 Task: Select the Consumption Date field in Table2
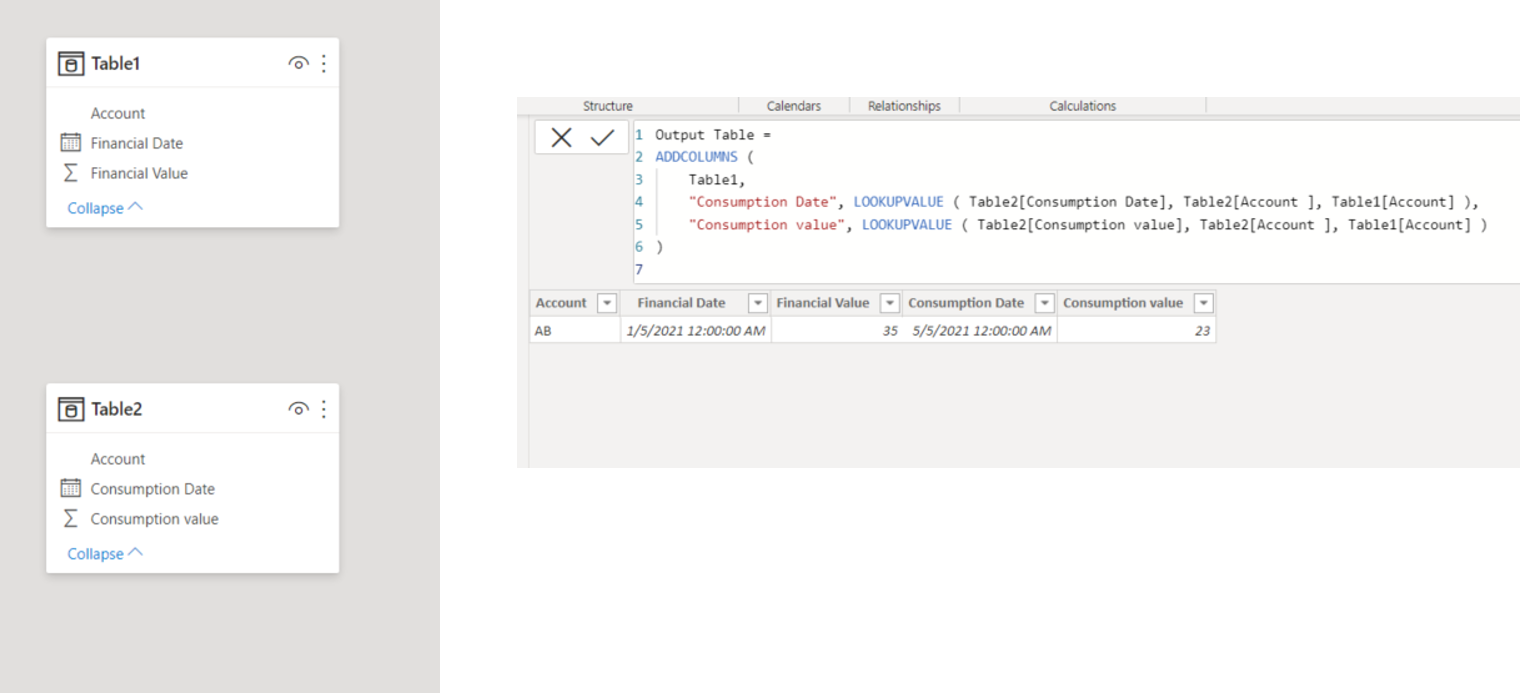[153, 489]
